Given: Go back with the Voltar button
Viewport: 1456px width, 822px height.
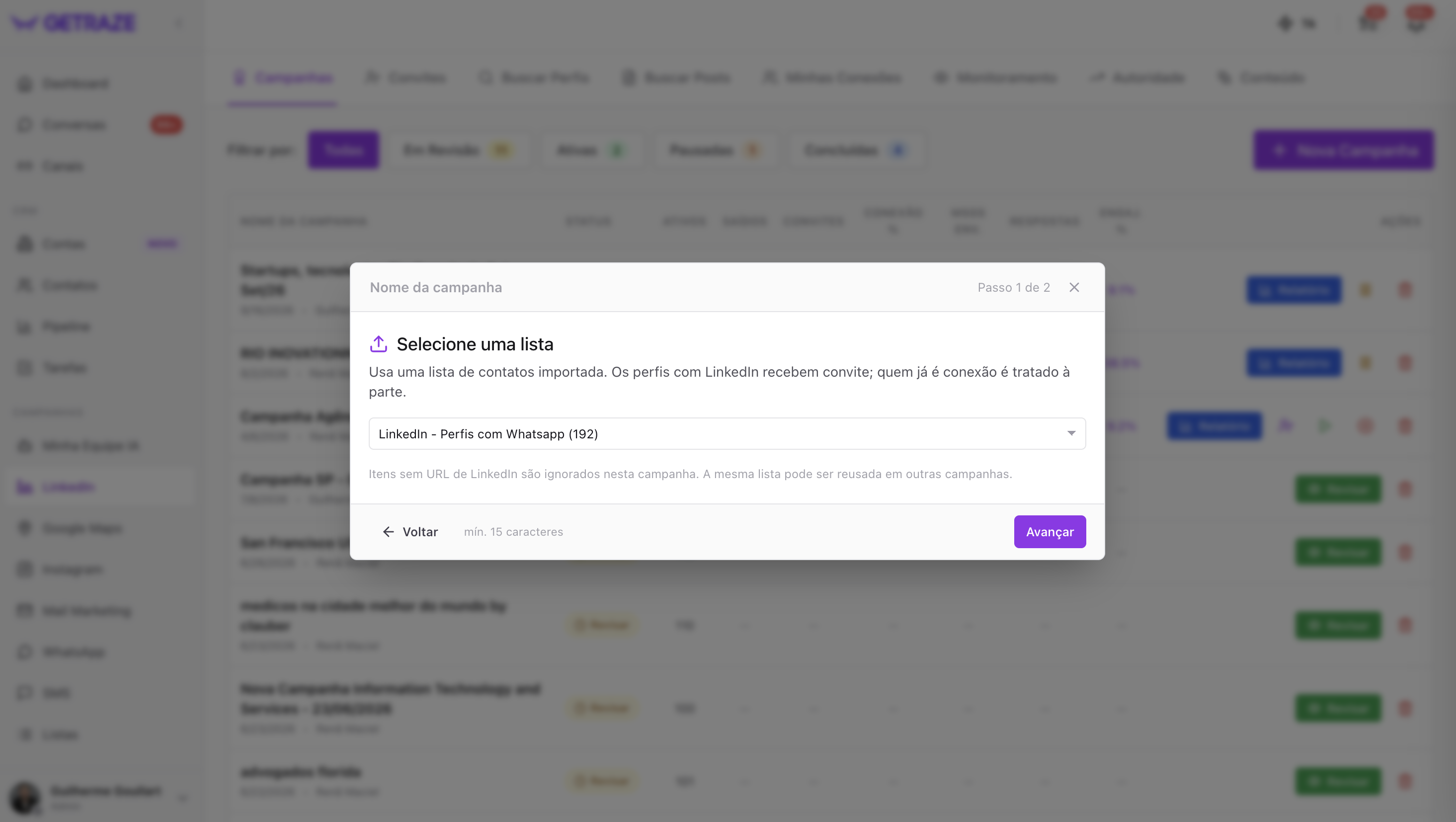Looking at the screenshot, I should click(x=410, y=531).
